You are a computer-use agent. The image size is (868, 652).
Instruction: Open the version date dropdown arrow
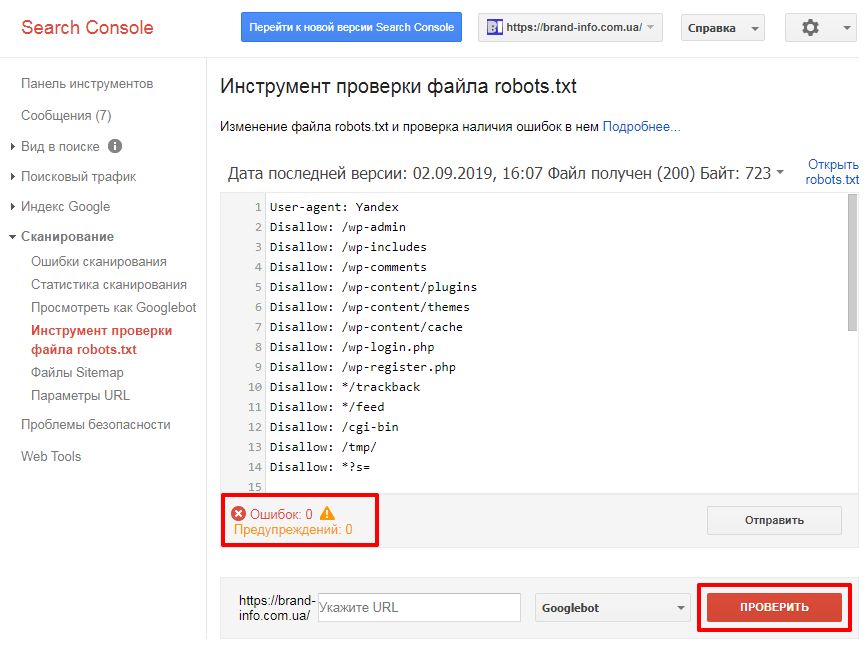point(780,172)
